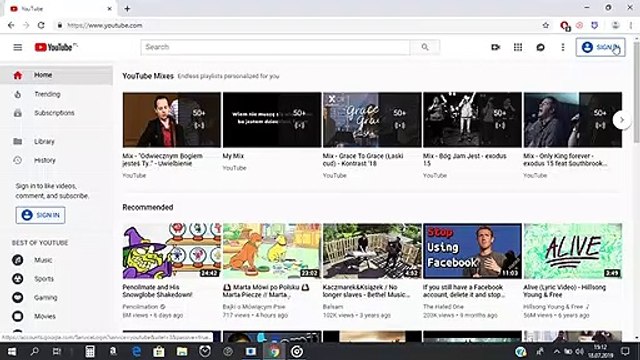
Task: Click the 'Alive (Lyric Video)' video title
Action: click(564, 291)
